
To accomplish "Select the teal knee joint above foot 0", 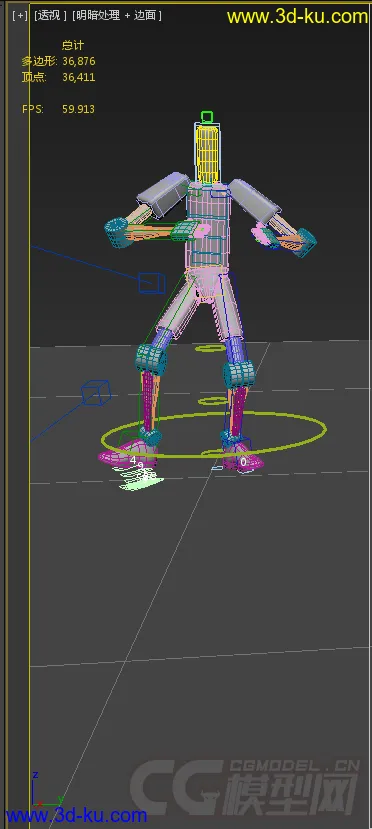I will [x=239, y=373].
